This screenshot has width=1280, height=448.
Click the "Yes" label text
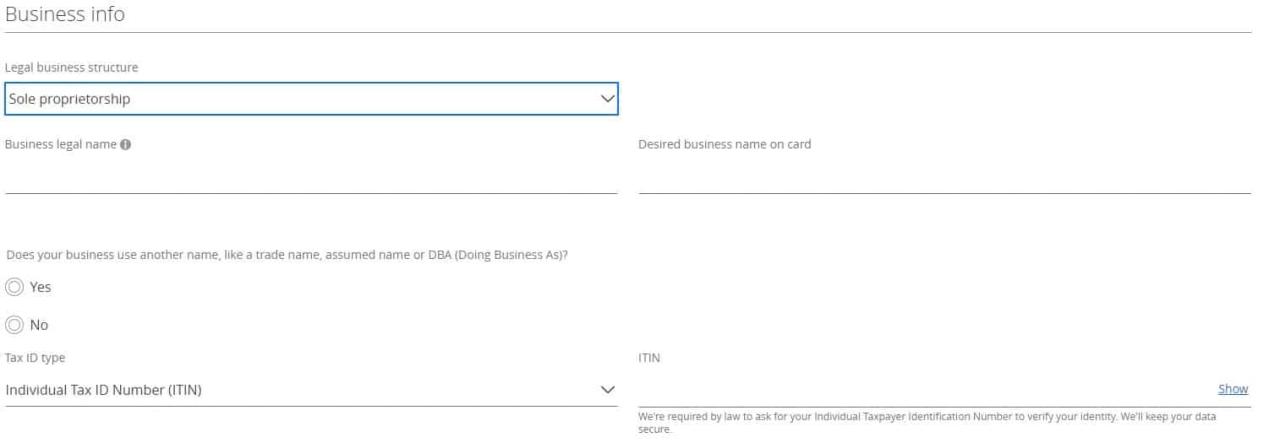[41, 287]
